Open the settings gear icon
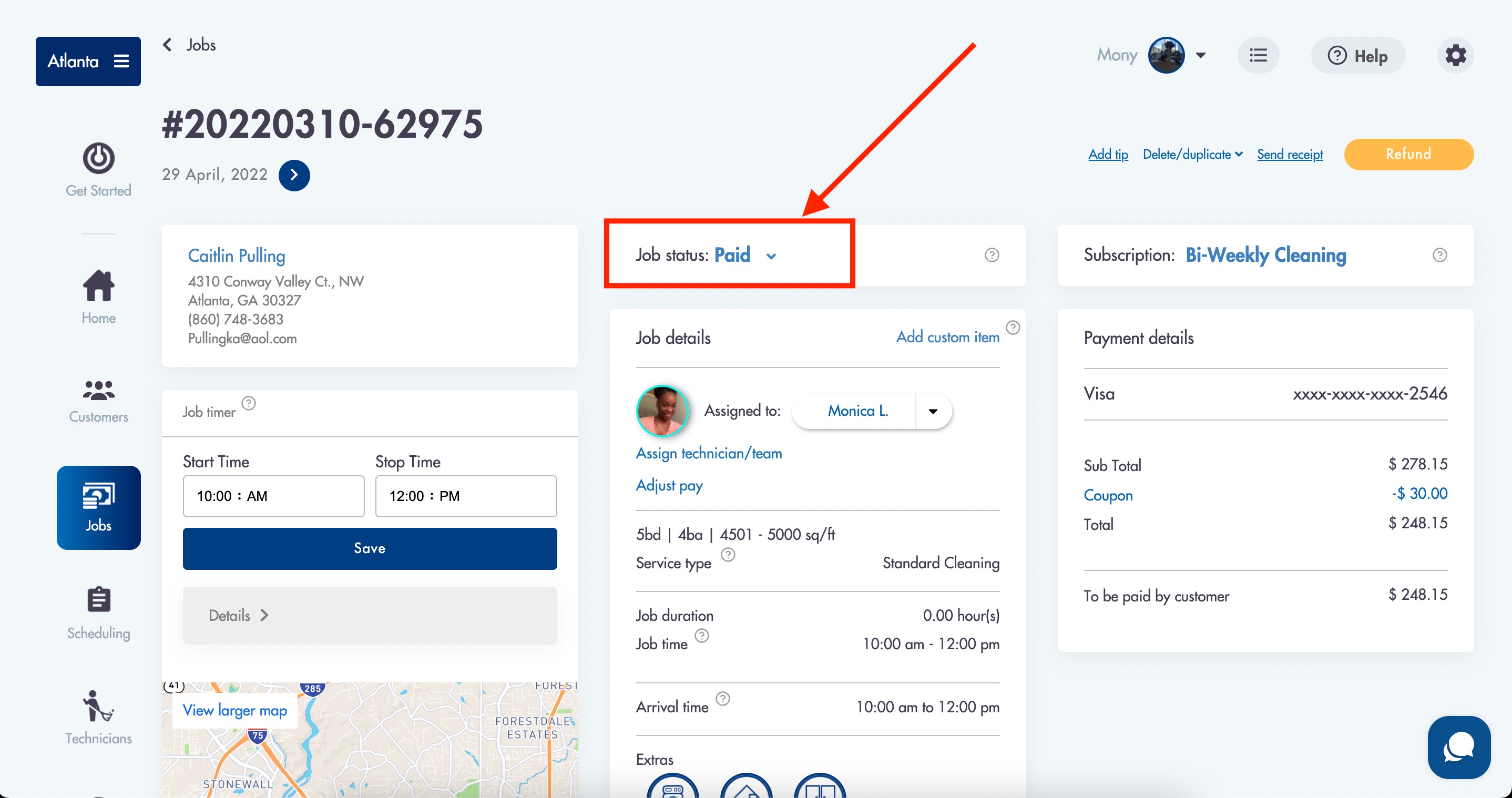 coord(1455,56)
